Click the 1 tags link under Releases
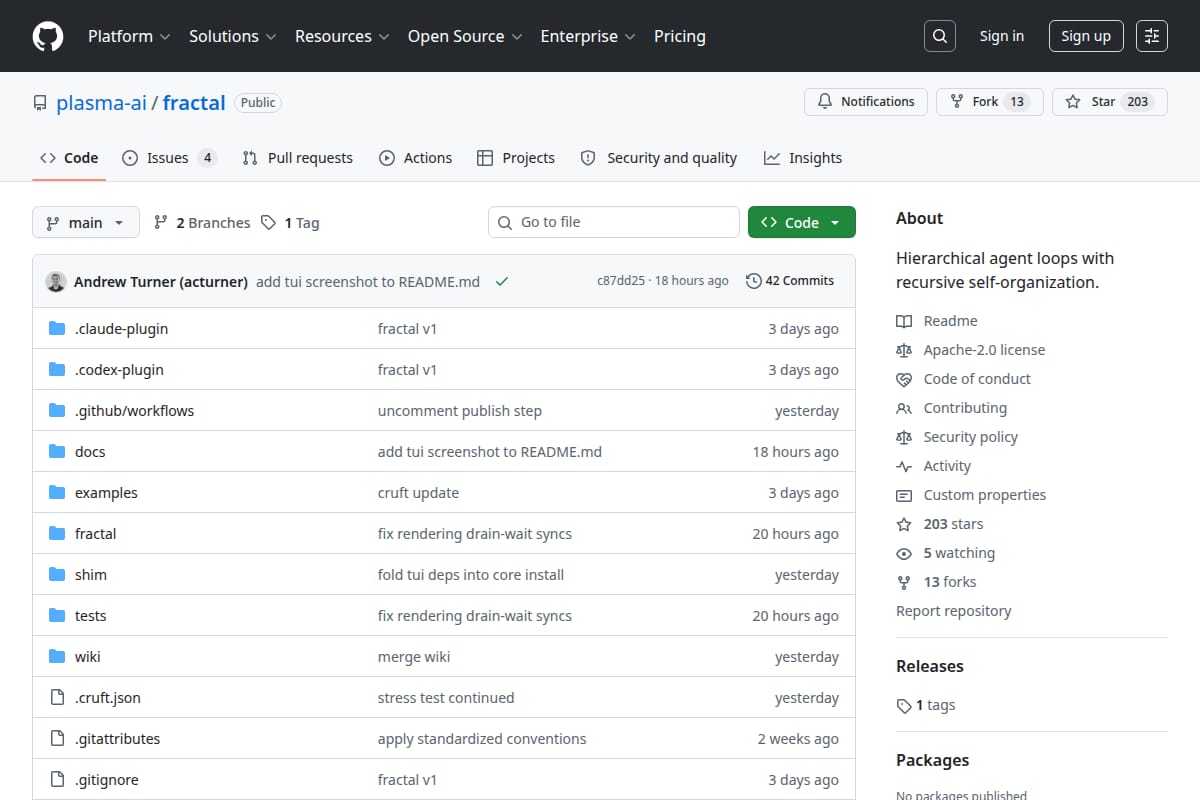 926,705
